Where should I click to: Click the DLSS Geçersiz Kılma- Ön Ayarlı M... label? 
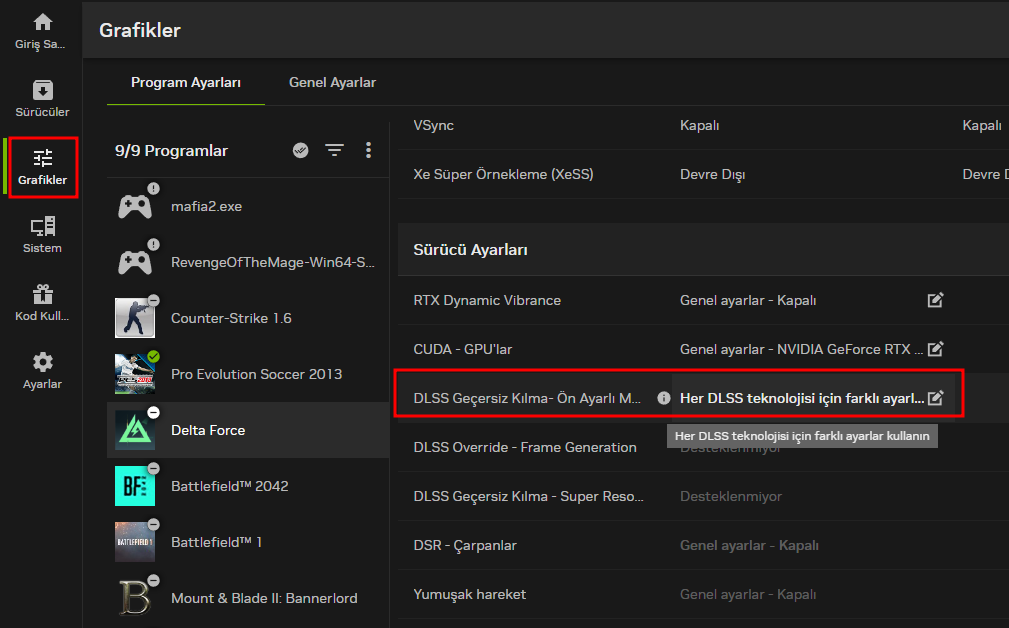tap(527, 398)
